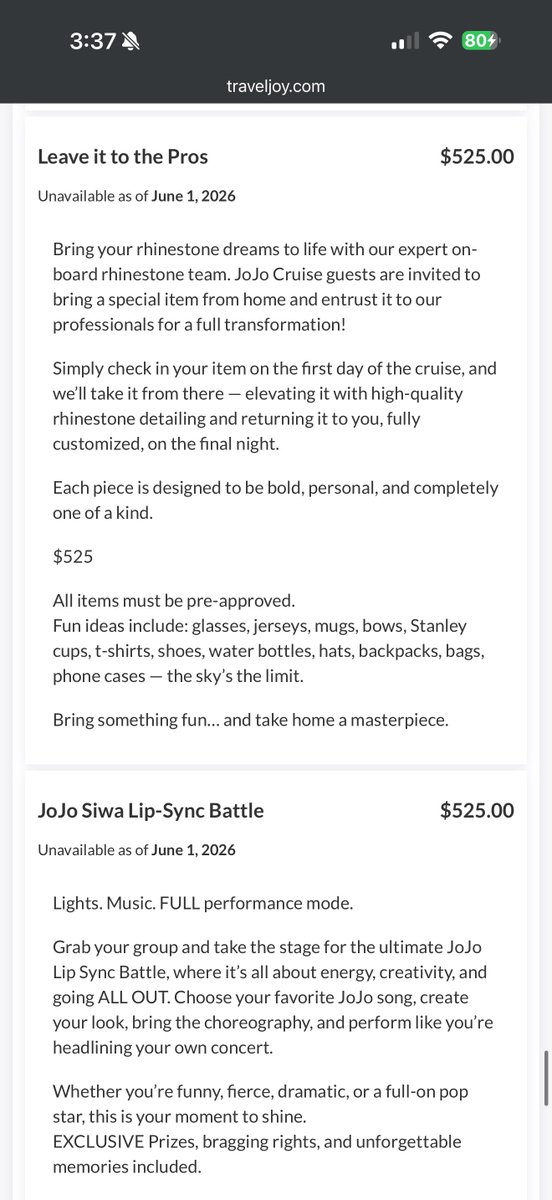This screenshot has height=1200, width=552.
Task: Tap the 3:37 clock in status bar
Action: tap(95, 42)
